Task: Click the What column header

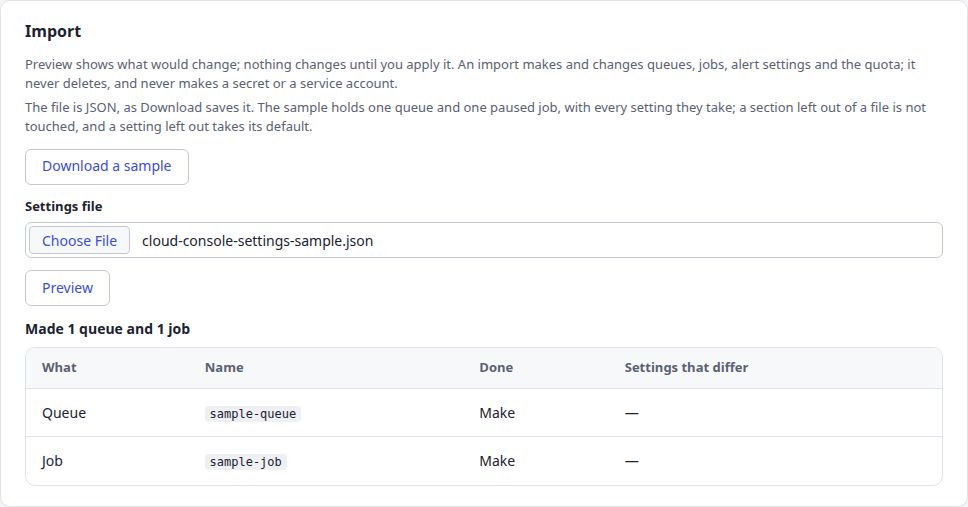Action: pos(59,367)
